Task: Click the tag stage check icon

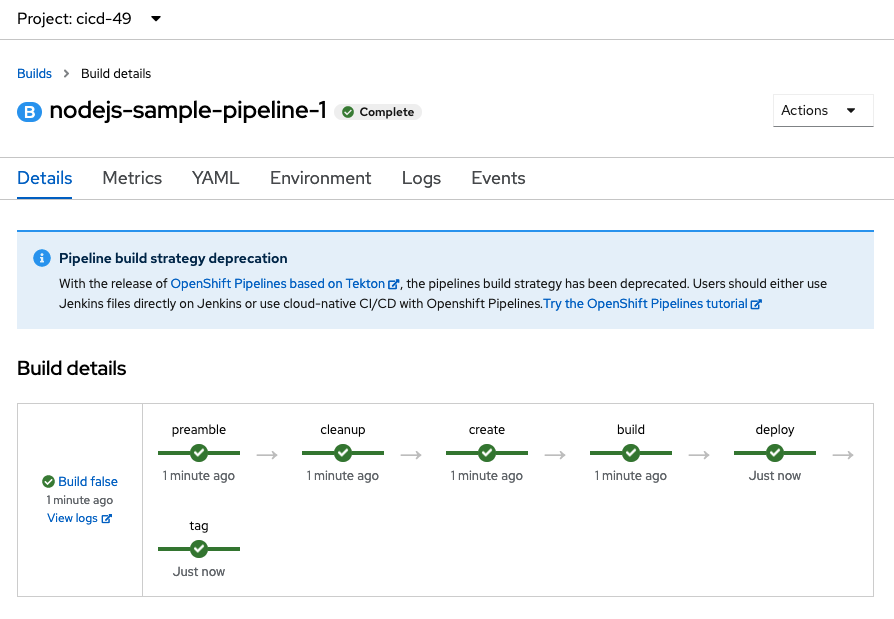Action: coord(199,549)
